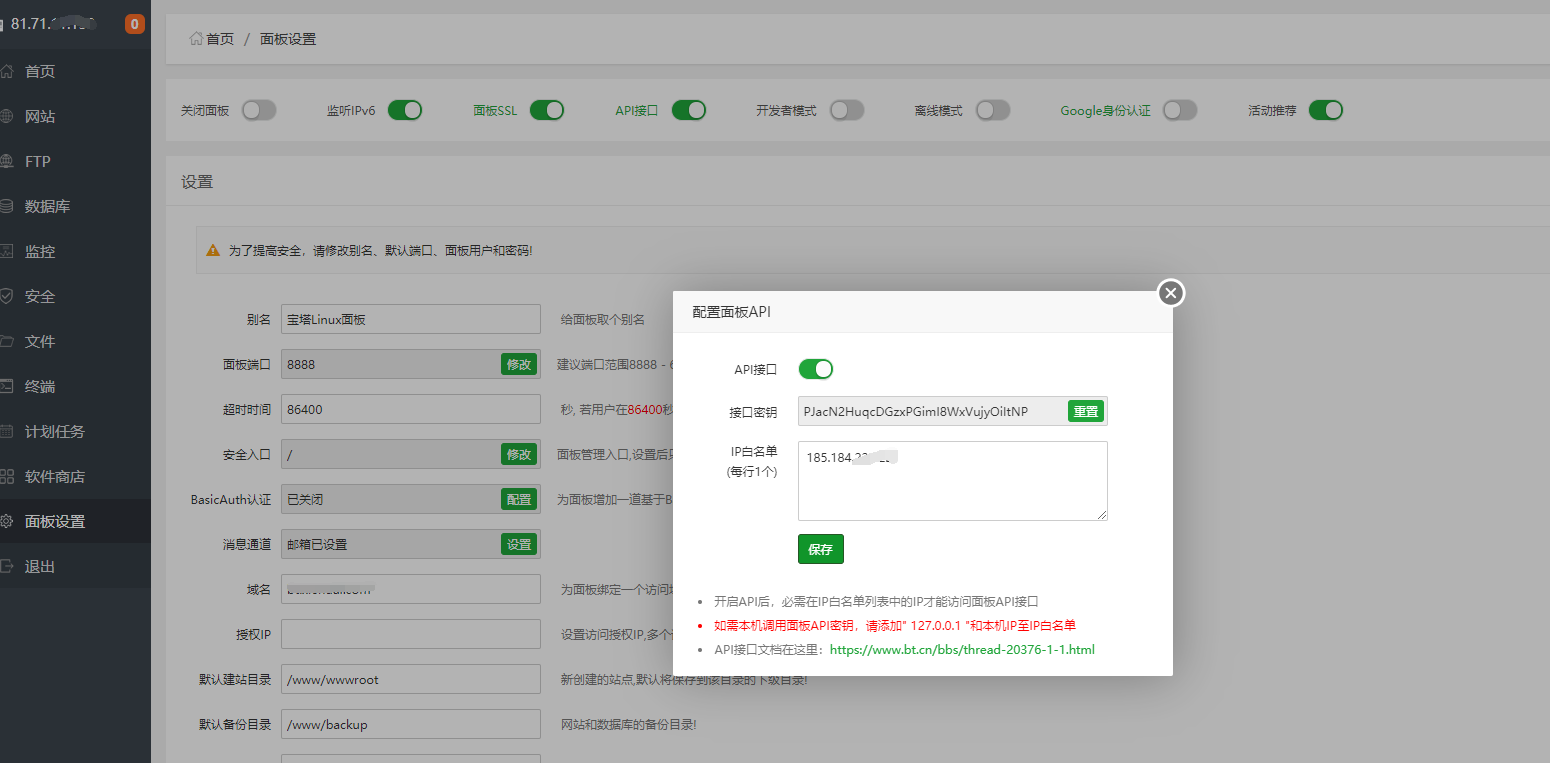Image resolution: width=1550 pixels, height=763 pixels.
Task: Click the logout icon beside 退出
Action: point(6,566)
